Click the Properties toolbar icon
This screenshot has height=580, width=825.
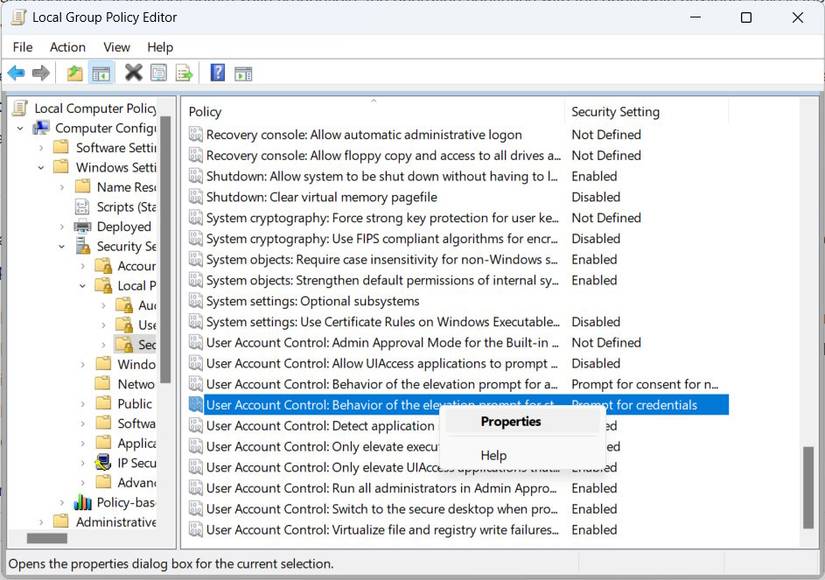tap(158, 72)
